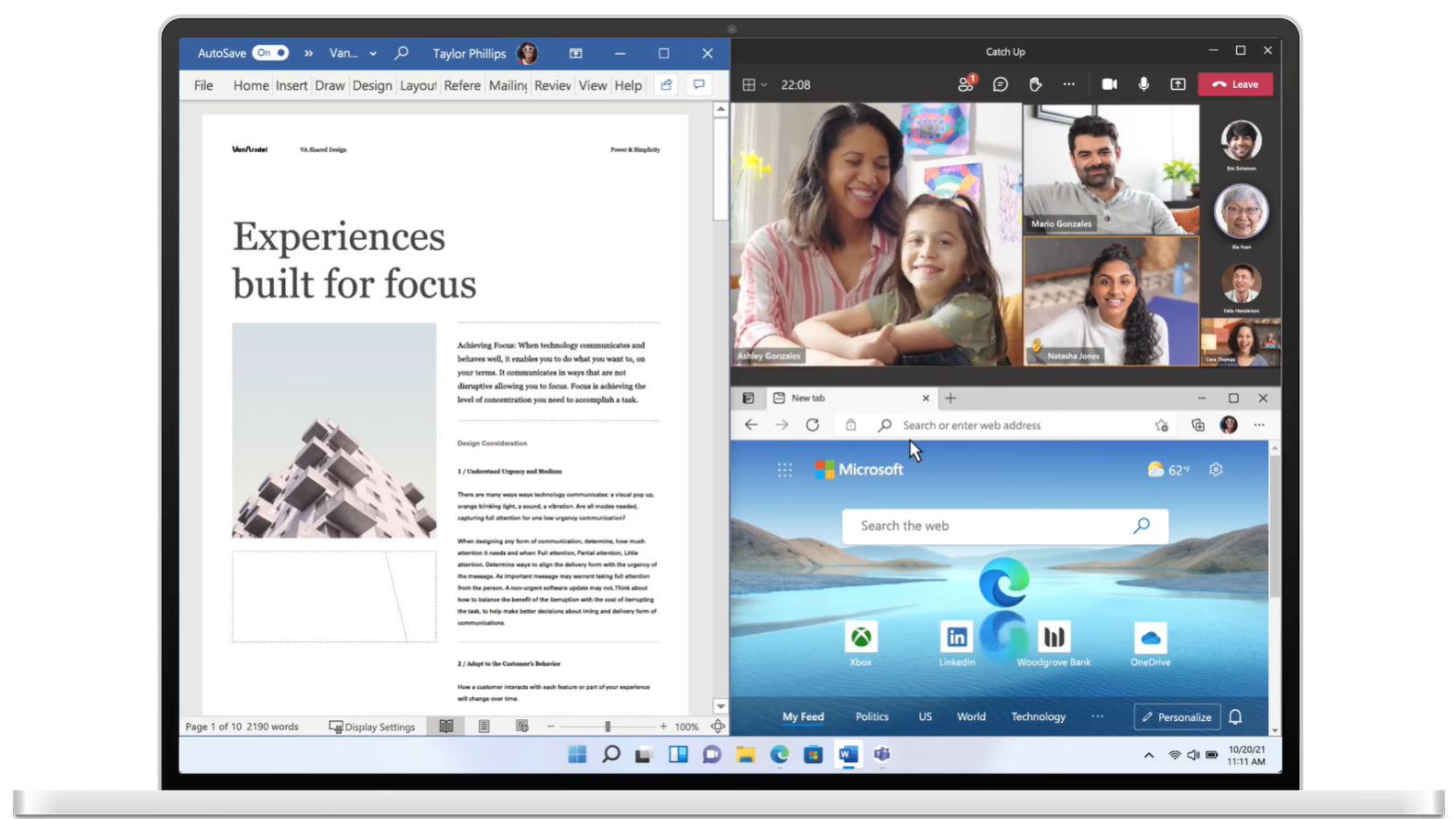The image size is (1456, 819).
Task: Open Collections icon in Edge
Action: point(1198,425)
